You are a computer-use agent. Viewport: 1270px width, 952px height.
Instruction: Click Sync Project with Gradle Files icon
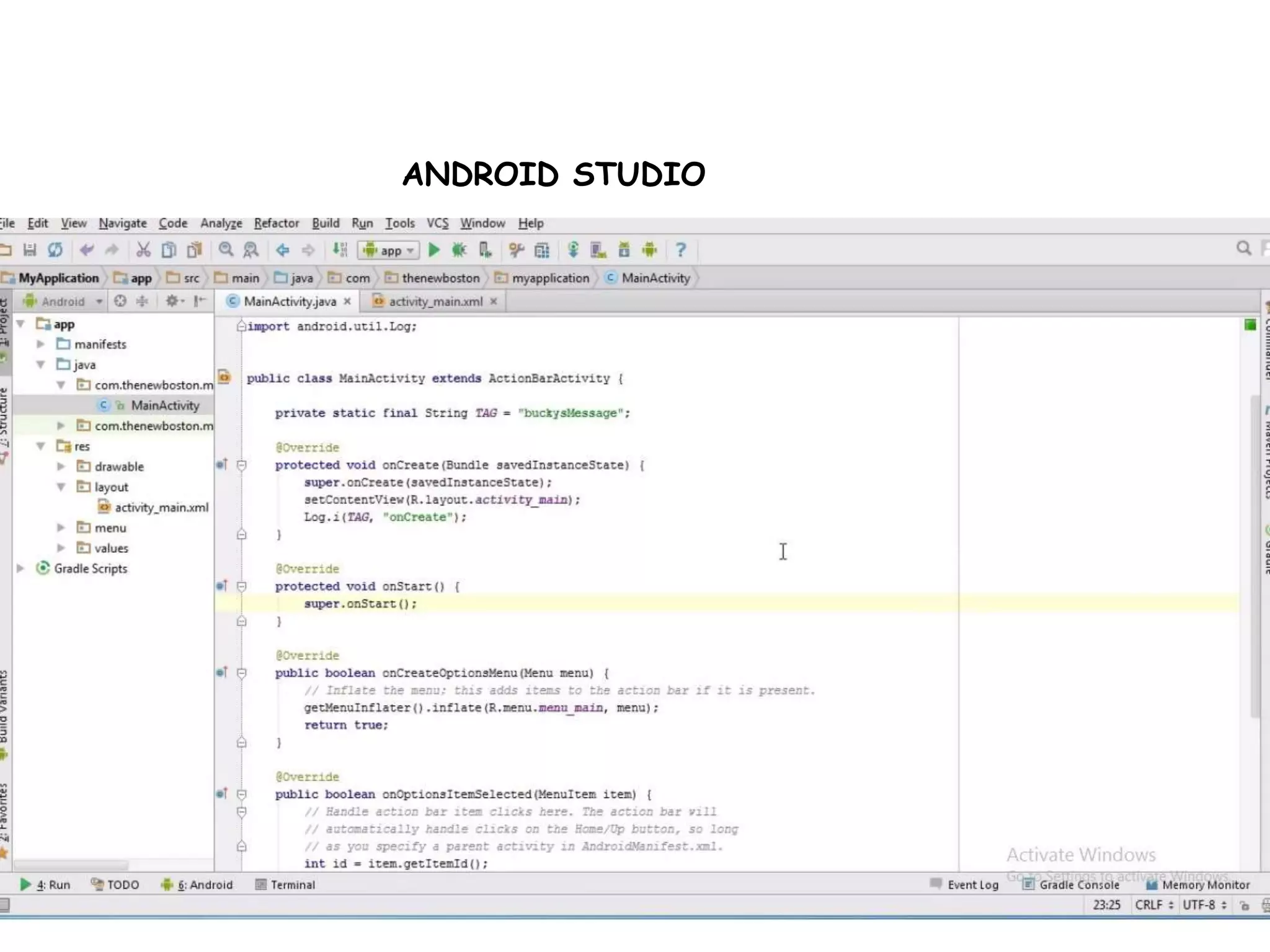pyautogui.click(x=573, y=250)
